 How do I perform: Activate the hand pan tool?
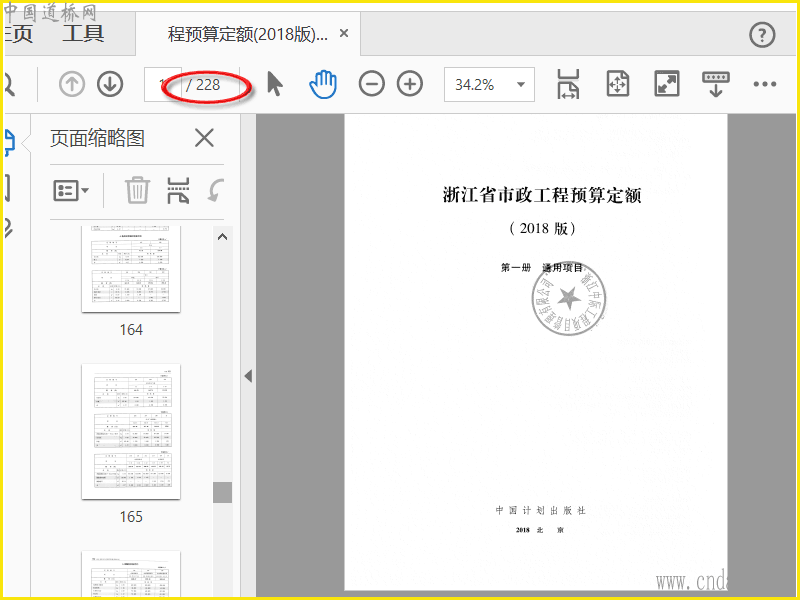point(323,84)
